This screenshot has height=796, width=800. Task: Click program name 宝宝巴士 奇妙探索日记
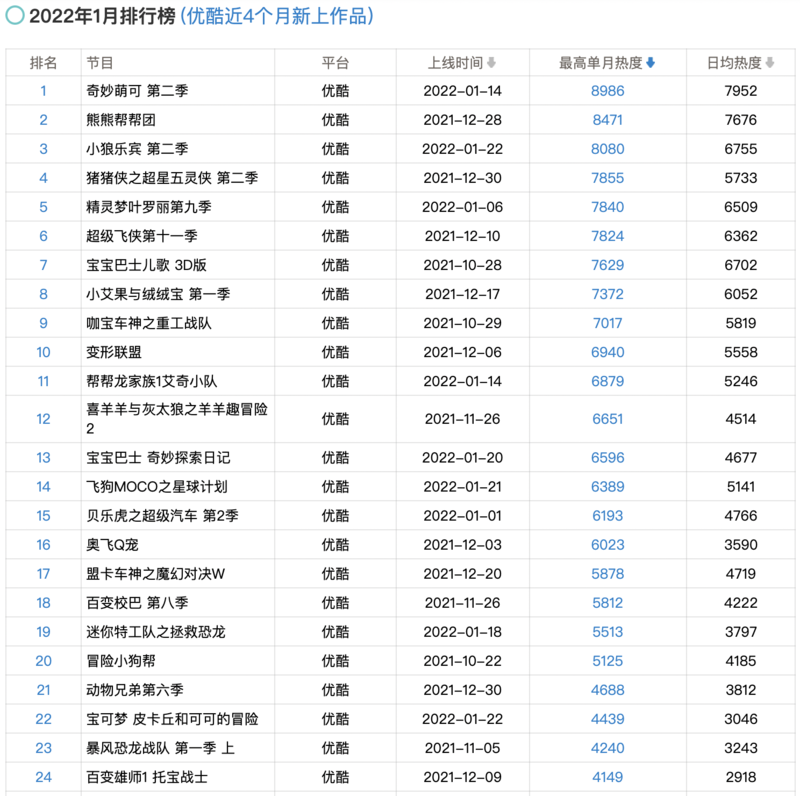[158, 458]
